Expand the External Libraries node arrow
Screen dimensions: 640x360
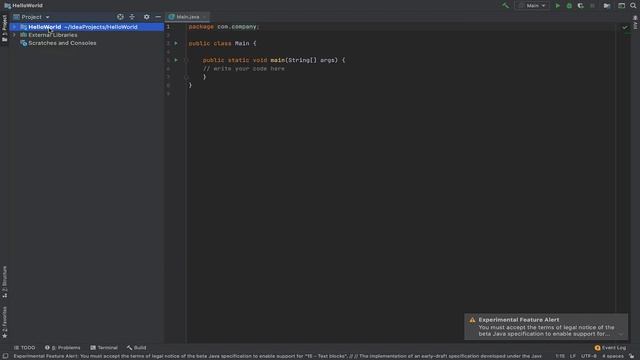(x=14, y=35)
